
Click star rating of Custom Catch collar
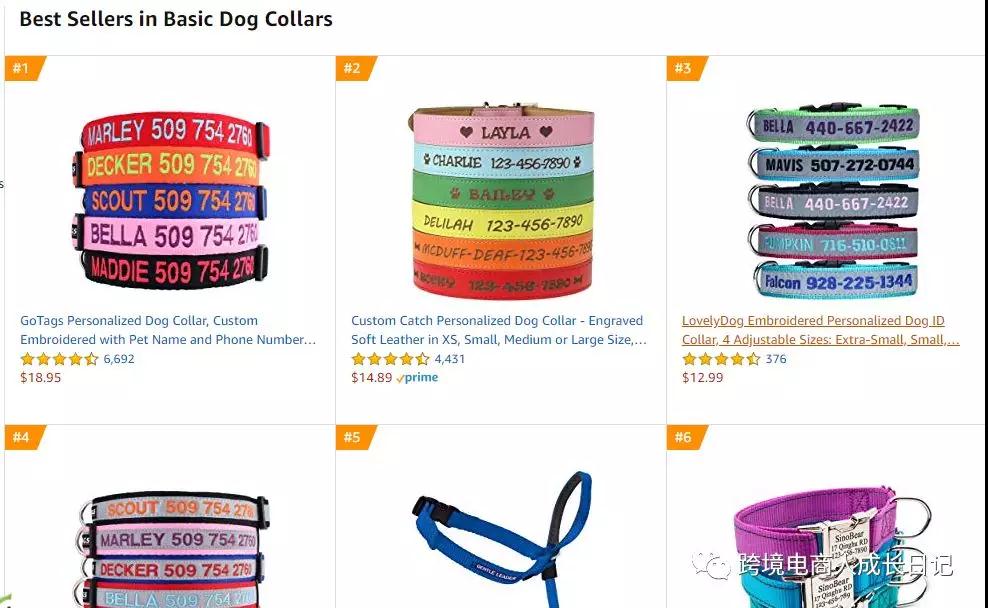click(x=390, y=359)
